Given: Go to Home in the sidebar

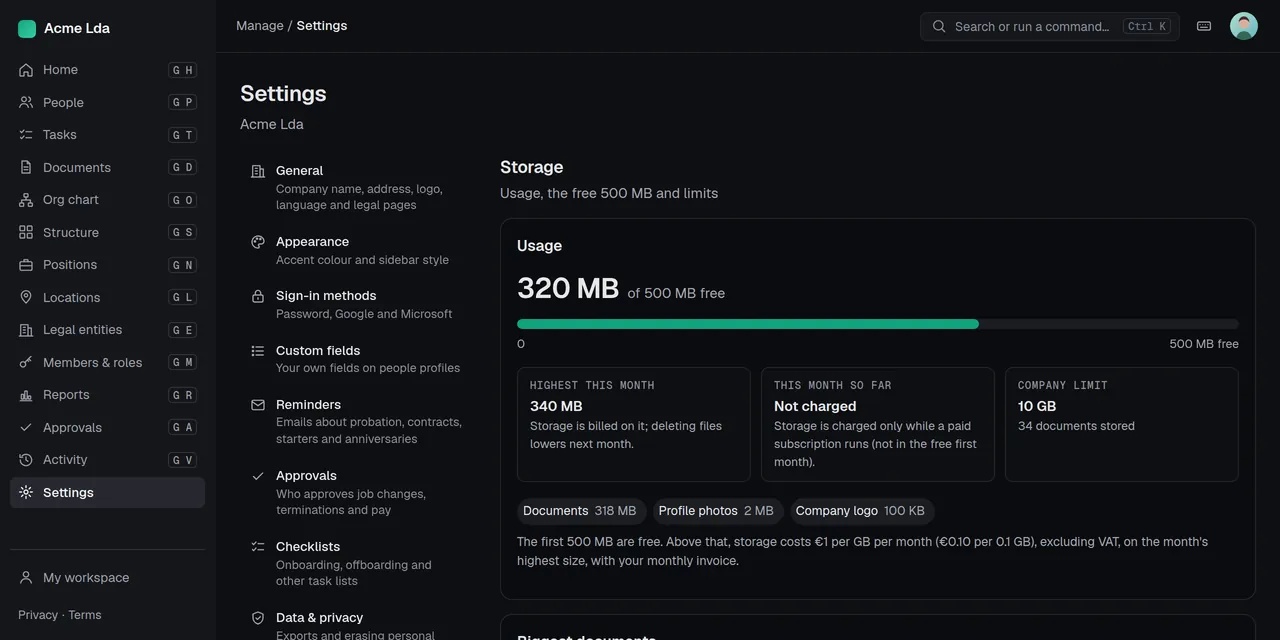Looking at the screenshot, I should coord(107,70).
